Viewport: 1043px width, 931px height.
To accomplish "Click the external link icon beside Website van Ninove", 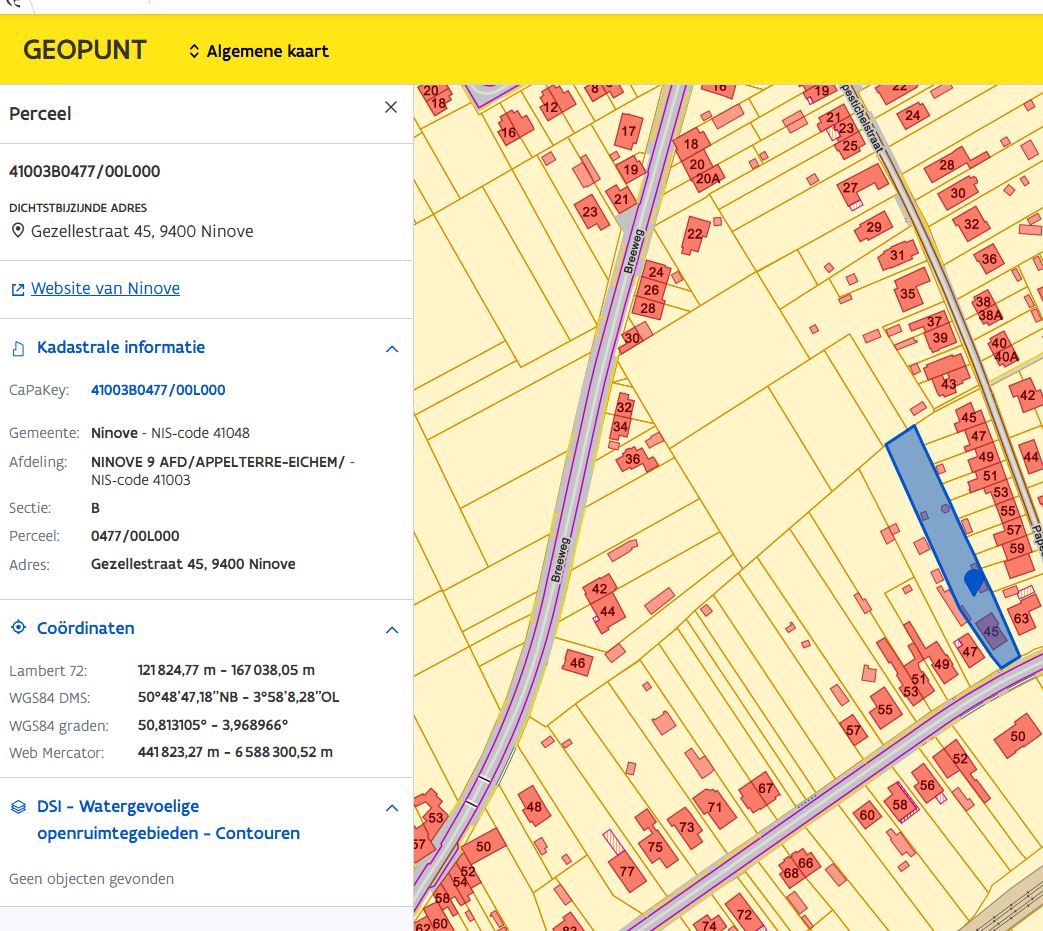I will [18, 289].
